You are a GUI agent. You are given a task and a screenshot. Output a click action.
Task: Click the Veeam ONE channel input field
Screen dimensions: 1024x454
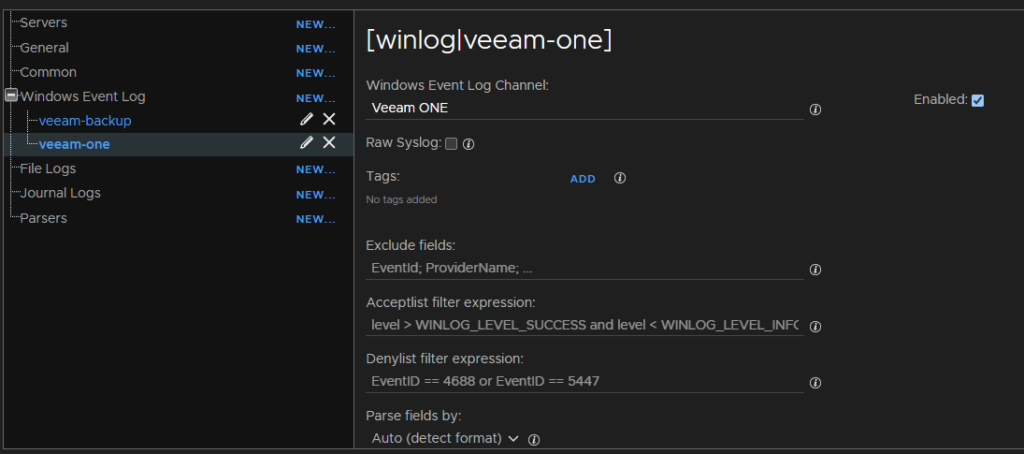tap(584, 108)
